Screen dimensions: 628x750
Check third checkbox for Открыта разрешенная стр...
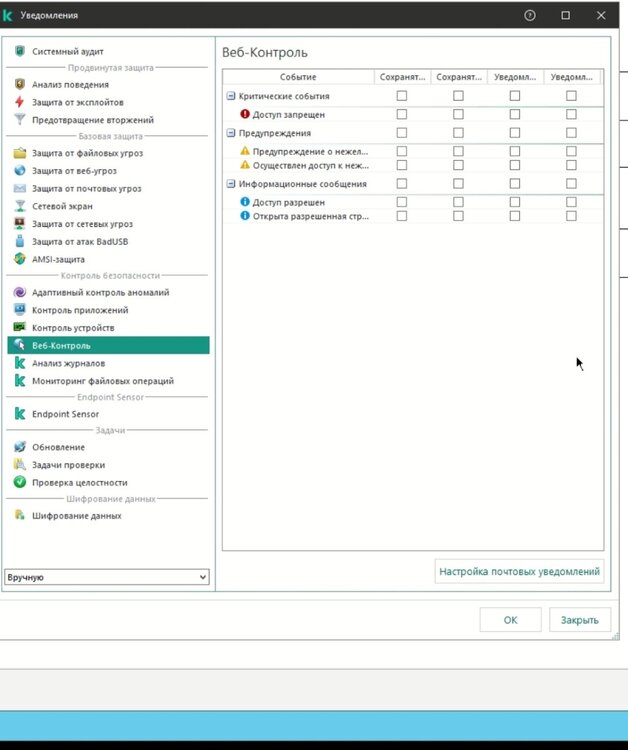515,216
